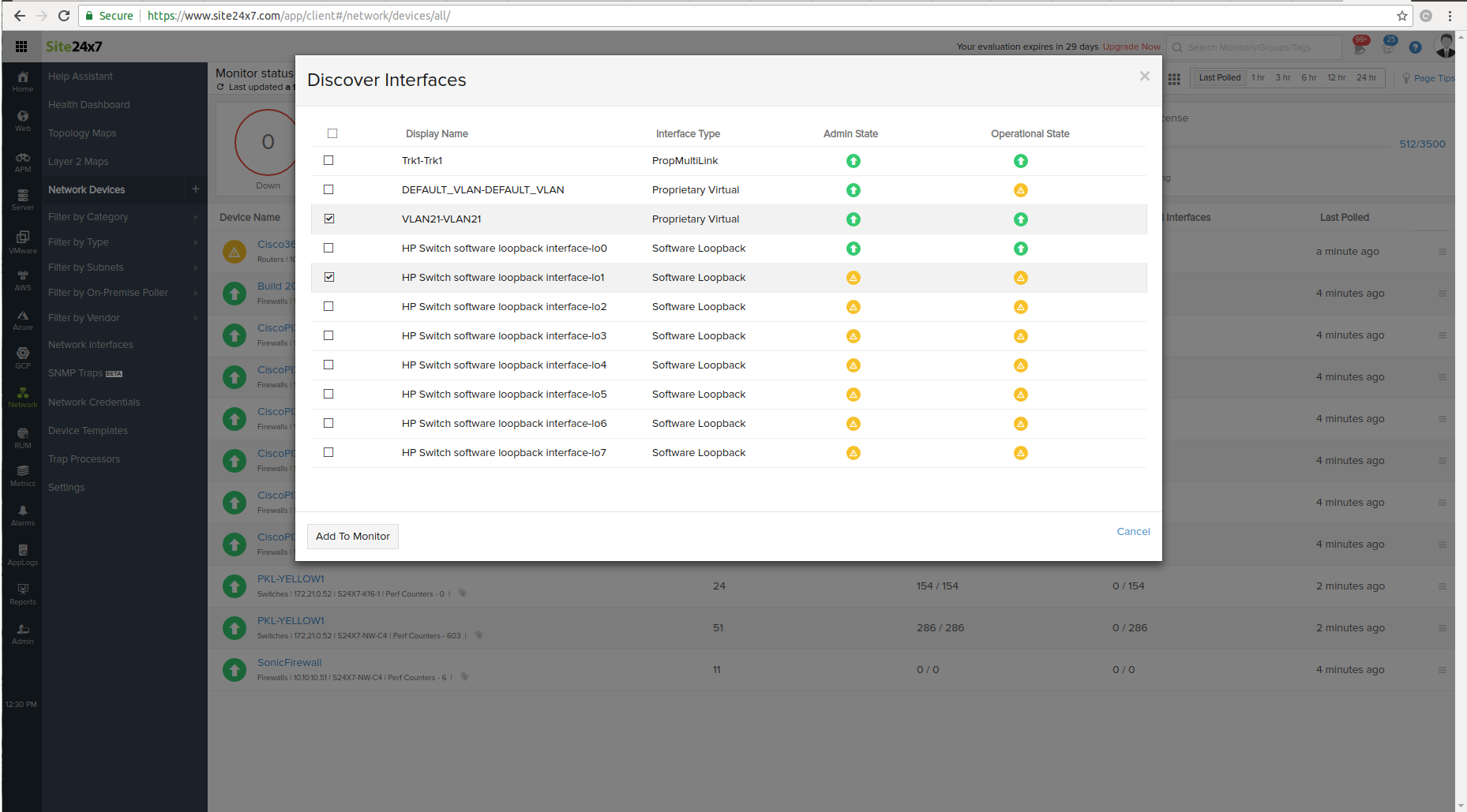Open SNMP Traps in the side menu
This screenshot has width=1467, height=812.
coord(85,373)
